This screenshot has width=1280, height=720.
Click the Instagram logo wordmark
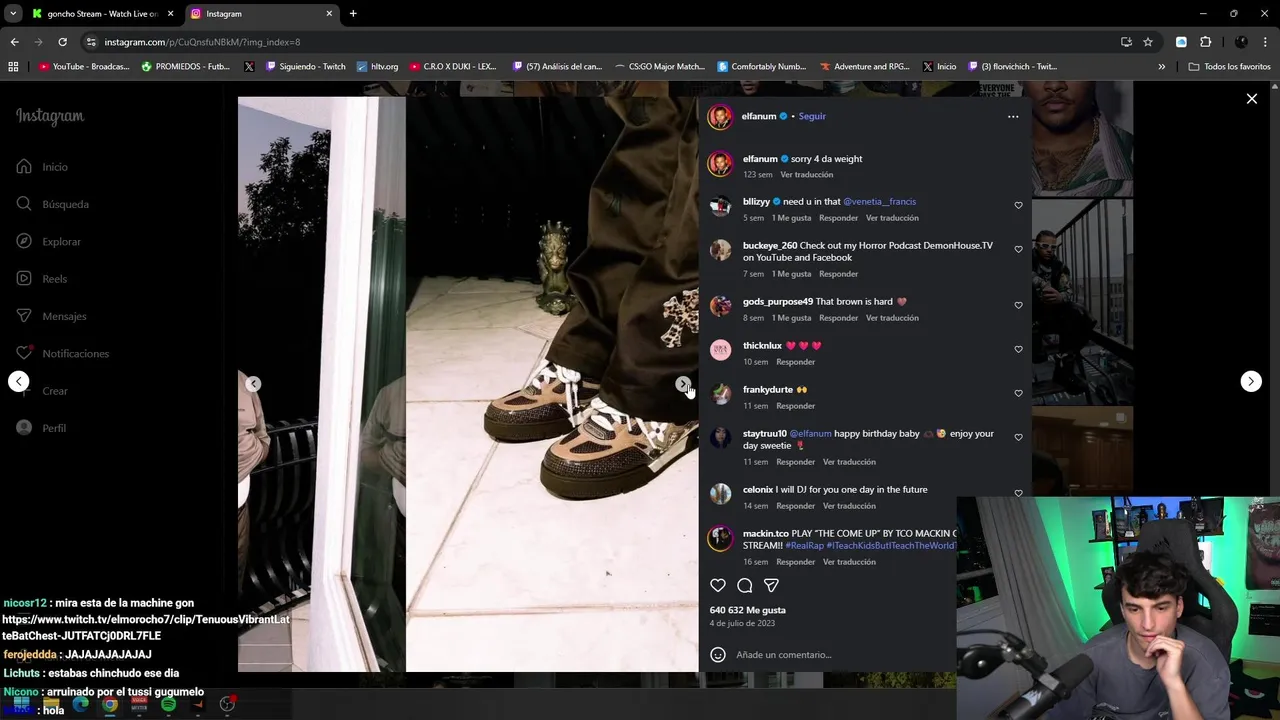coord(50,116)
